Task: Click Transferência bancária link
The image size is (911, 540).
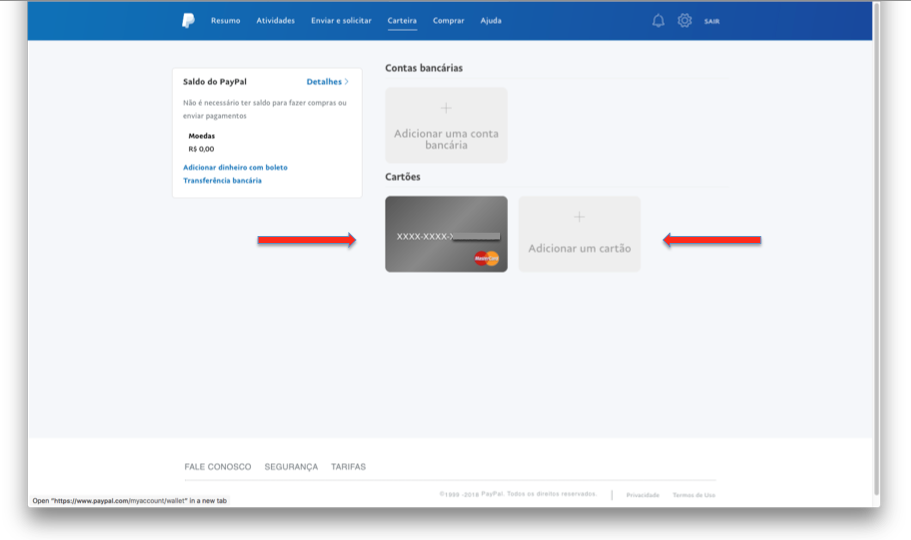Action: coord(223,181)
